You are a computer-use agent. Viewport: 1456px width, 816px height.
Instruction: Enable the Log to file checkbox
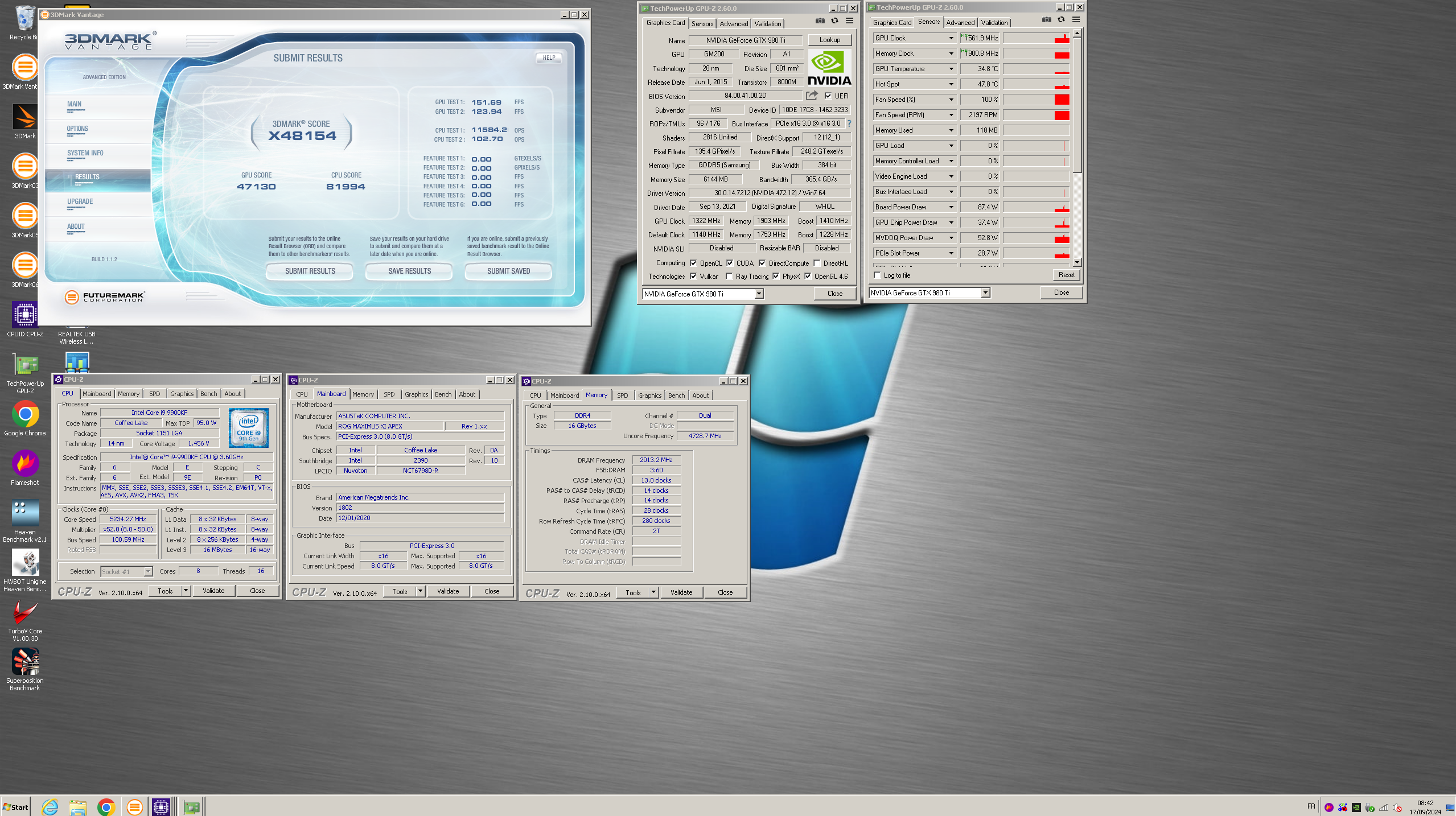pos(877,275)
